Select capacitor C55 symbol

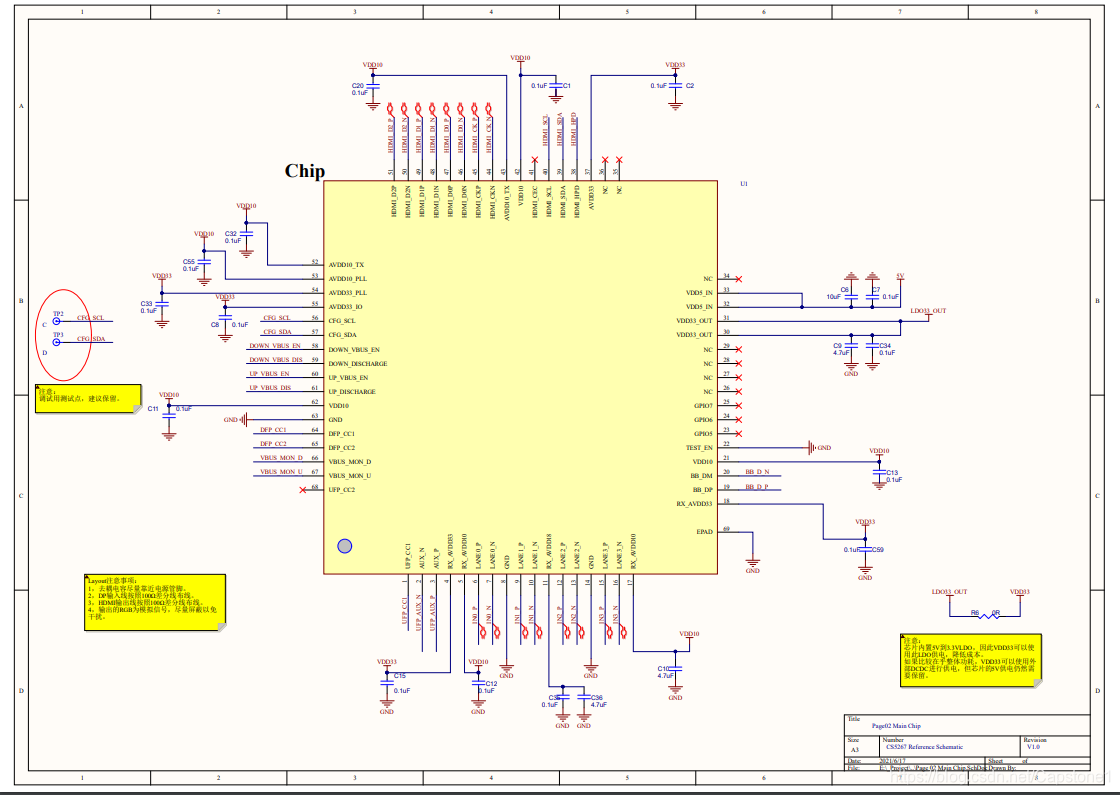pos(204,262)
